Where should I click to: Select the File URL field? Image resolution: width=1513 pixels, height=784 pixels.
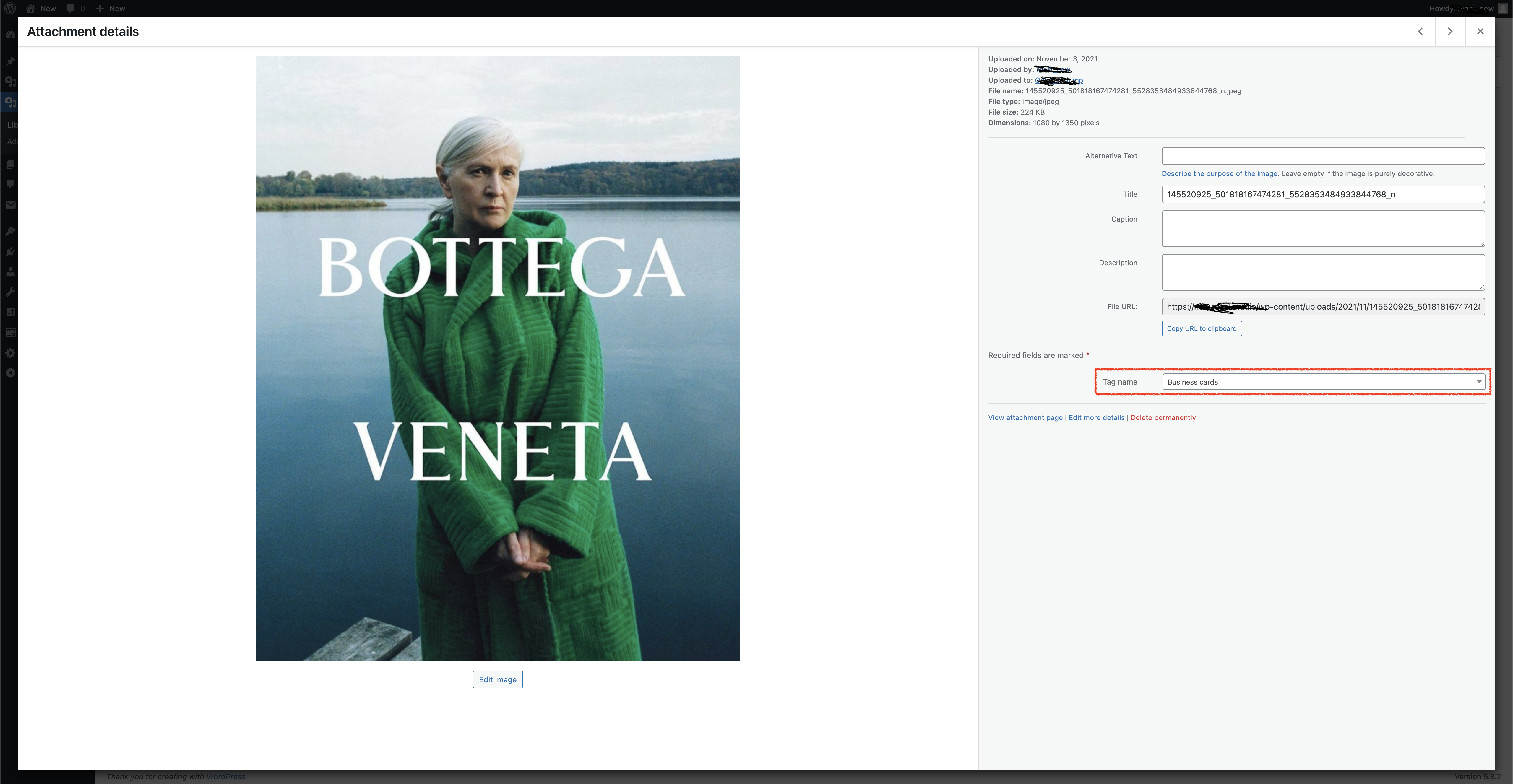pos(1323,307)
